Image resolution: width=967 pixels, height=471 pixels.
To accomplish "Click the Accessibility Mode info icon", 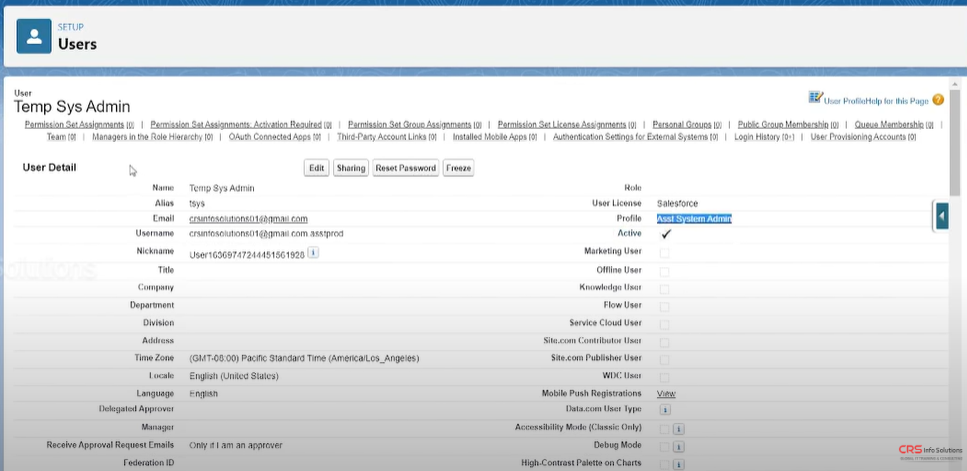I will [678, 428].
